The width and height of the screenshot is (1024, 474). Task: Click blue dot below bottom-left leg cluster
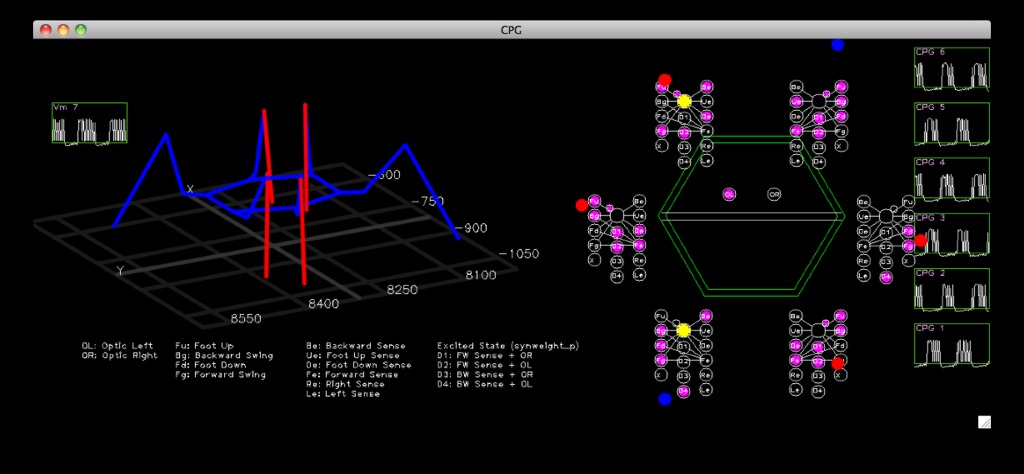pyautogui.click(x=665, y=399)
